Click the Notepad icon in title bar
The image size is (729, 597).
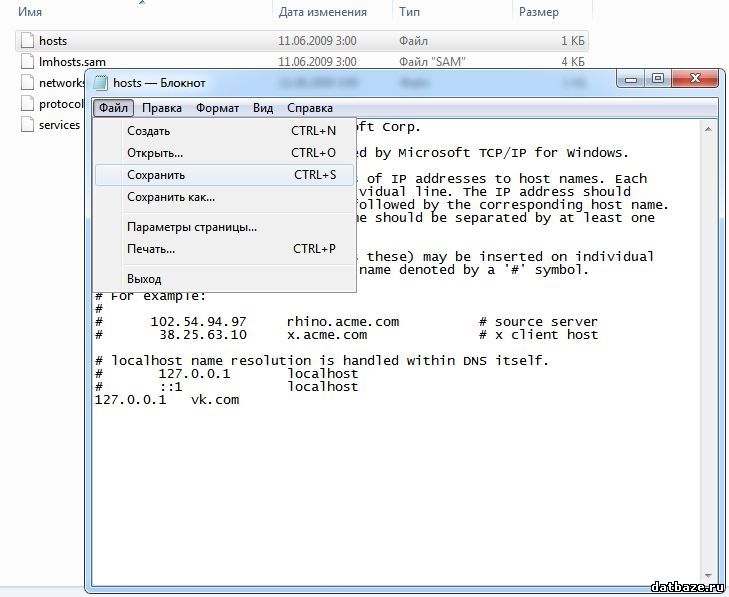click(x=100, y=83)
